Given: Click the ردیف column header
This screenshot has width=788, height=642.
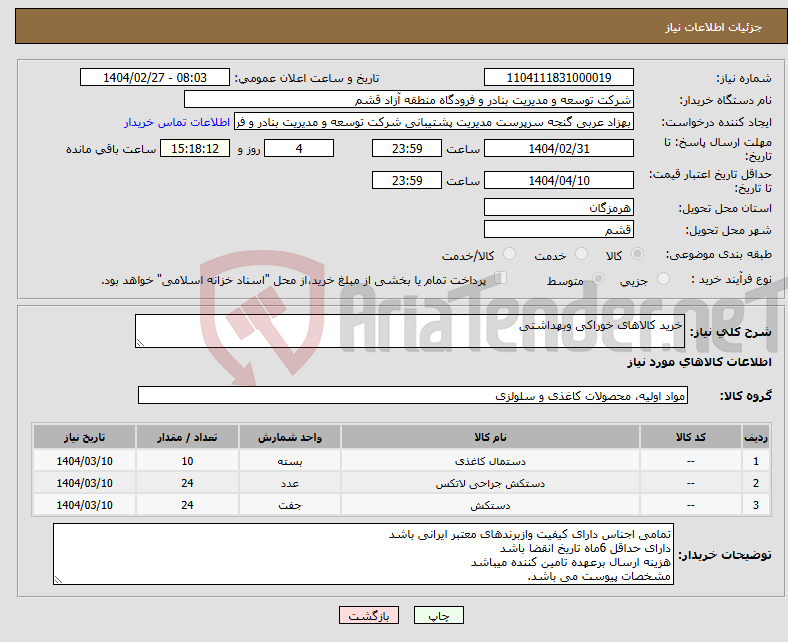Looking at the screenshot, I should [x=756, y=437].
